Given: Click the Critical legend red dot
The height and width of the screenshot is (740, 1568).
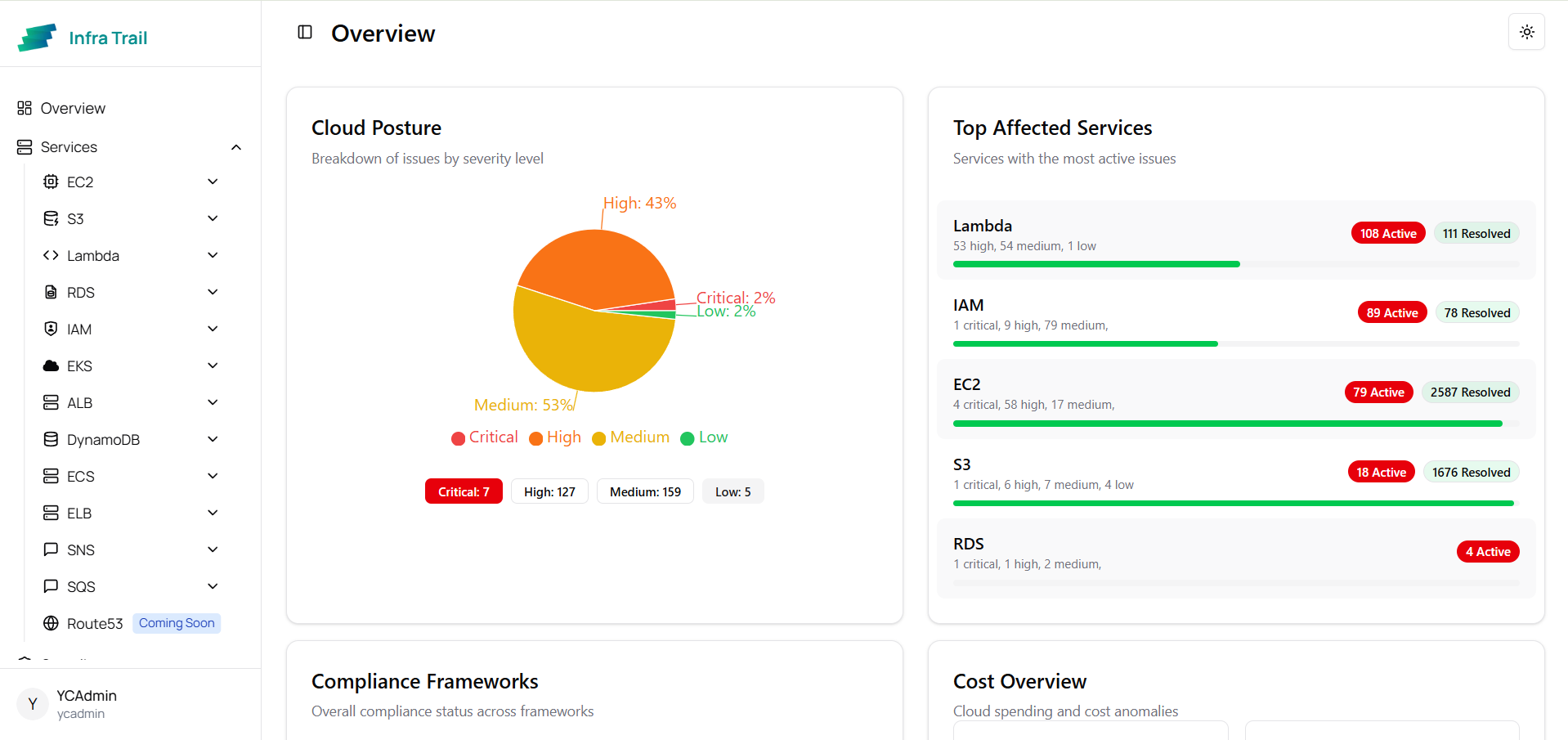Looking at the screenshot, I should click(459, 438).
